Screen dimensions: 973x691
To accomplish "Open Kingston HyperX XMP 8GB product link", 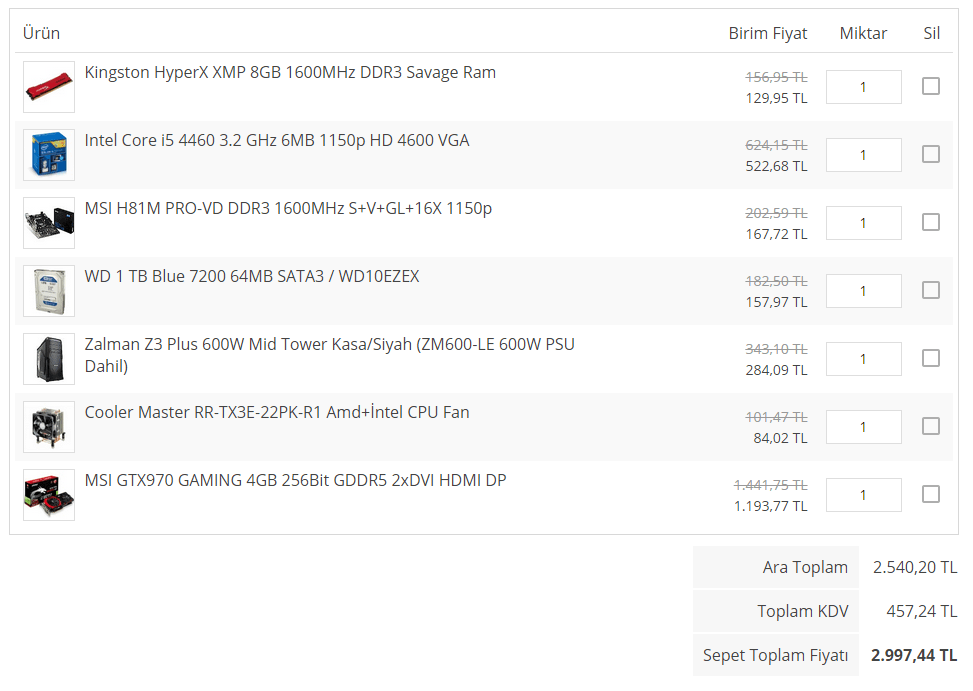I will click(290, 73).
